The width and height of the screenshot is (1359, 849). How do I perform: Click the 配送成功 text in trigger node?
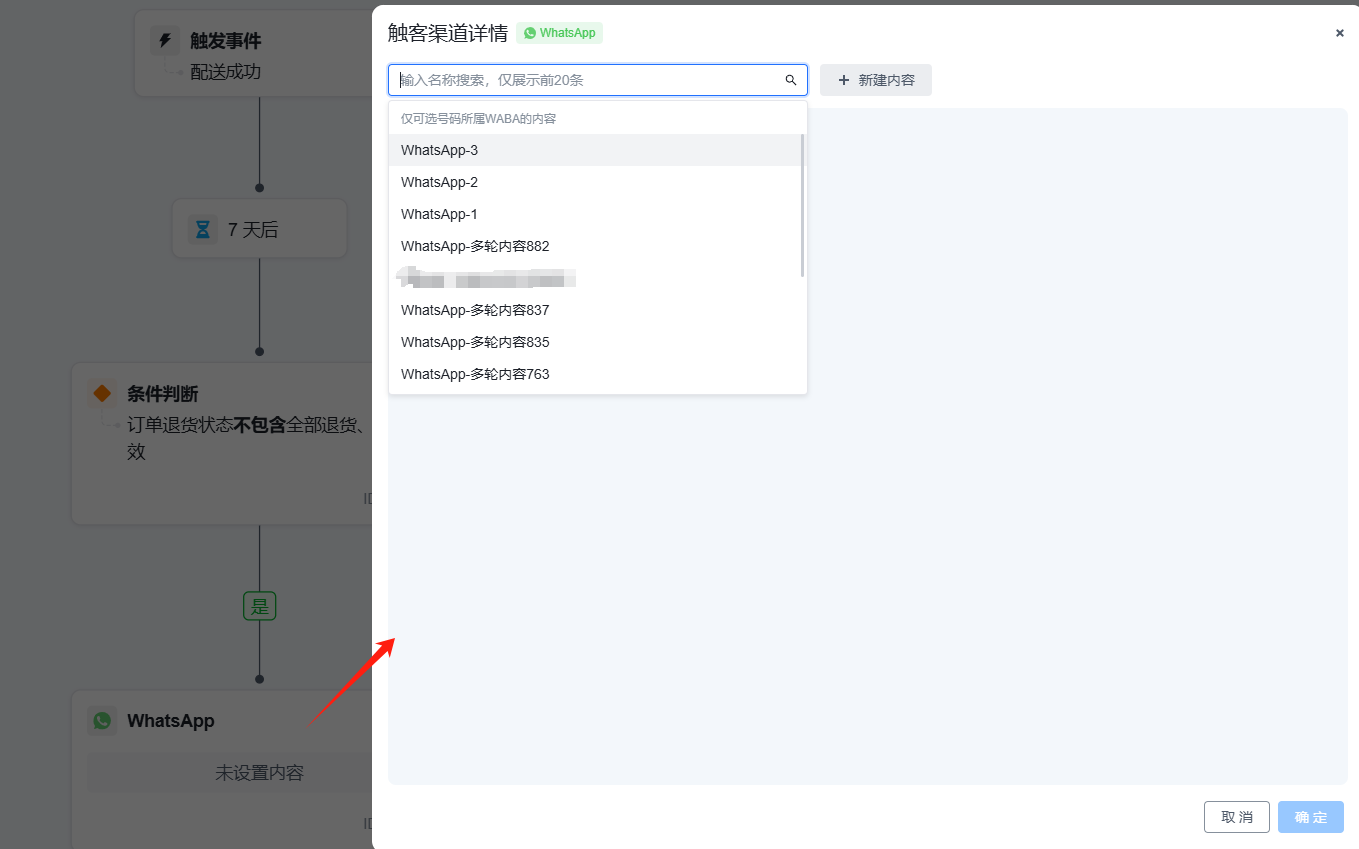[x=226, y=72]
